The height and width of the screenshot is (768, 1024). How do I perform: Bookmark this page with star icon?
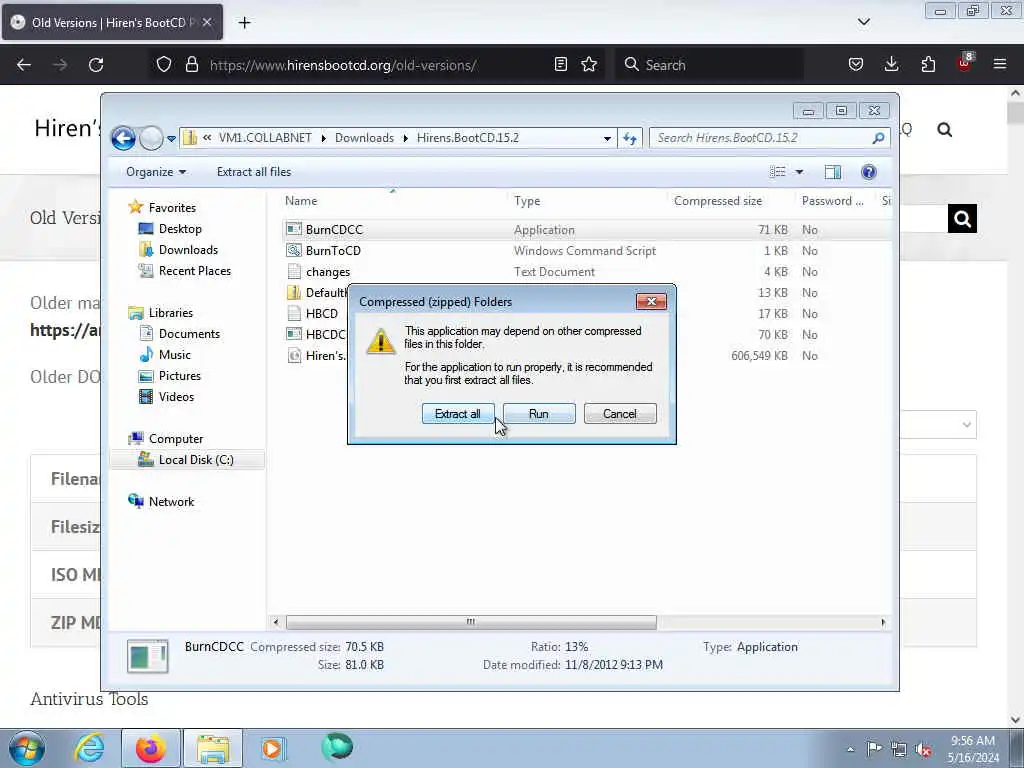[589, 64]
